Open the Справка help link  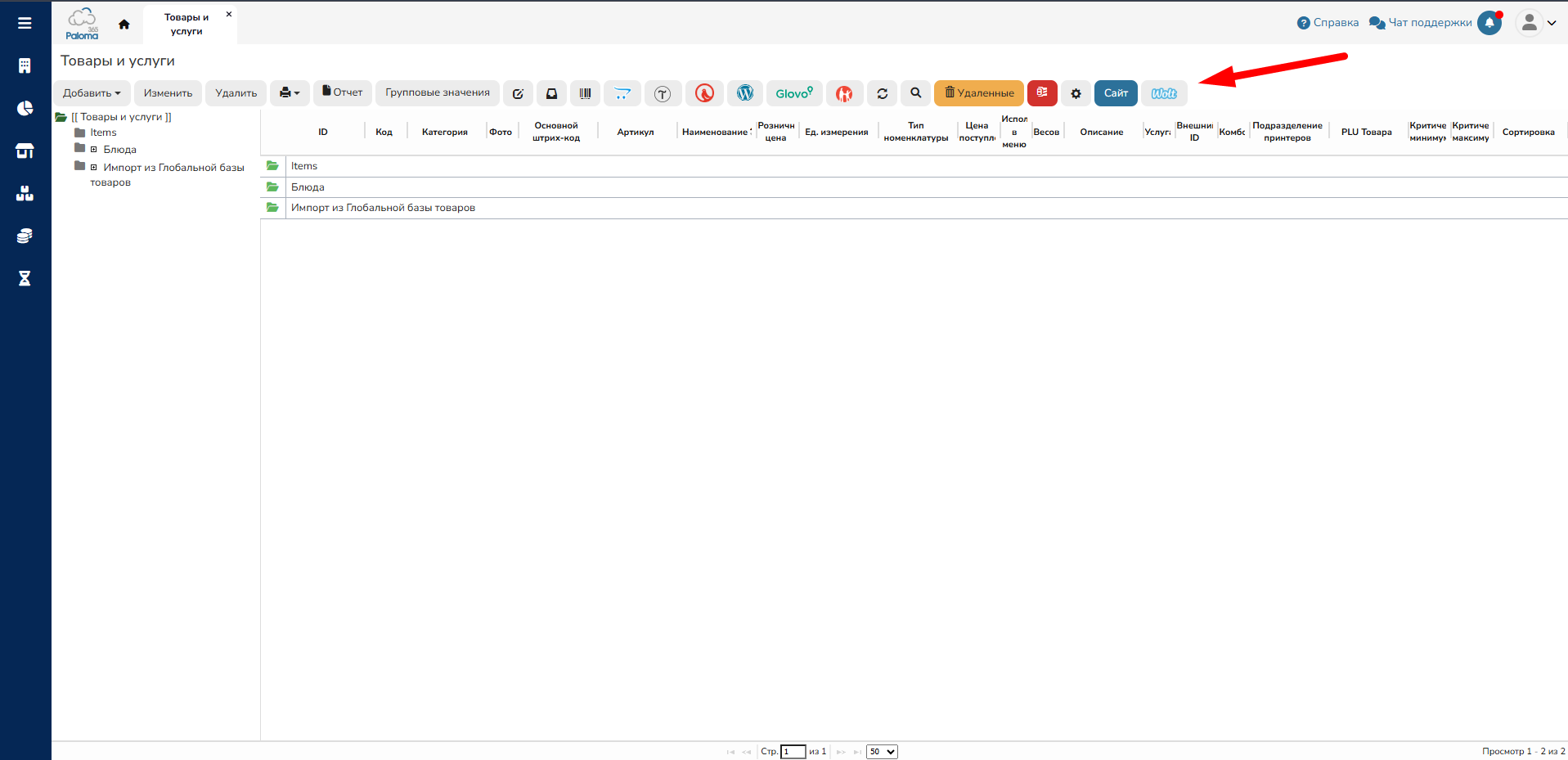click(1328, 23)
